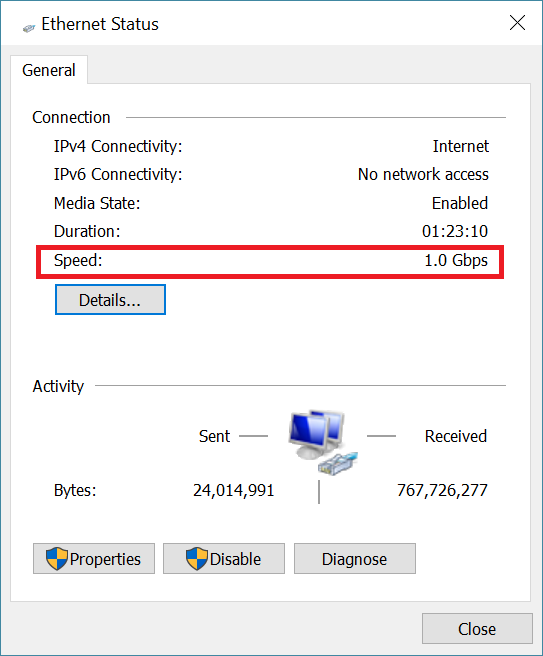This screenshot has height=656, width=543.
Task: Click the Activity section heading
Action: tap(58, 386)
